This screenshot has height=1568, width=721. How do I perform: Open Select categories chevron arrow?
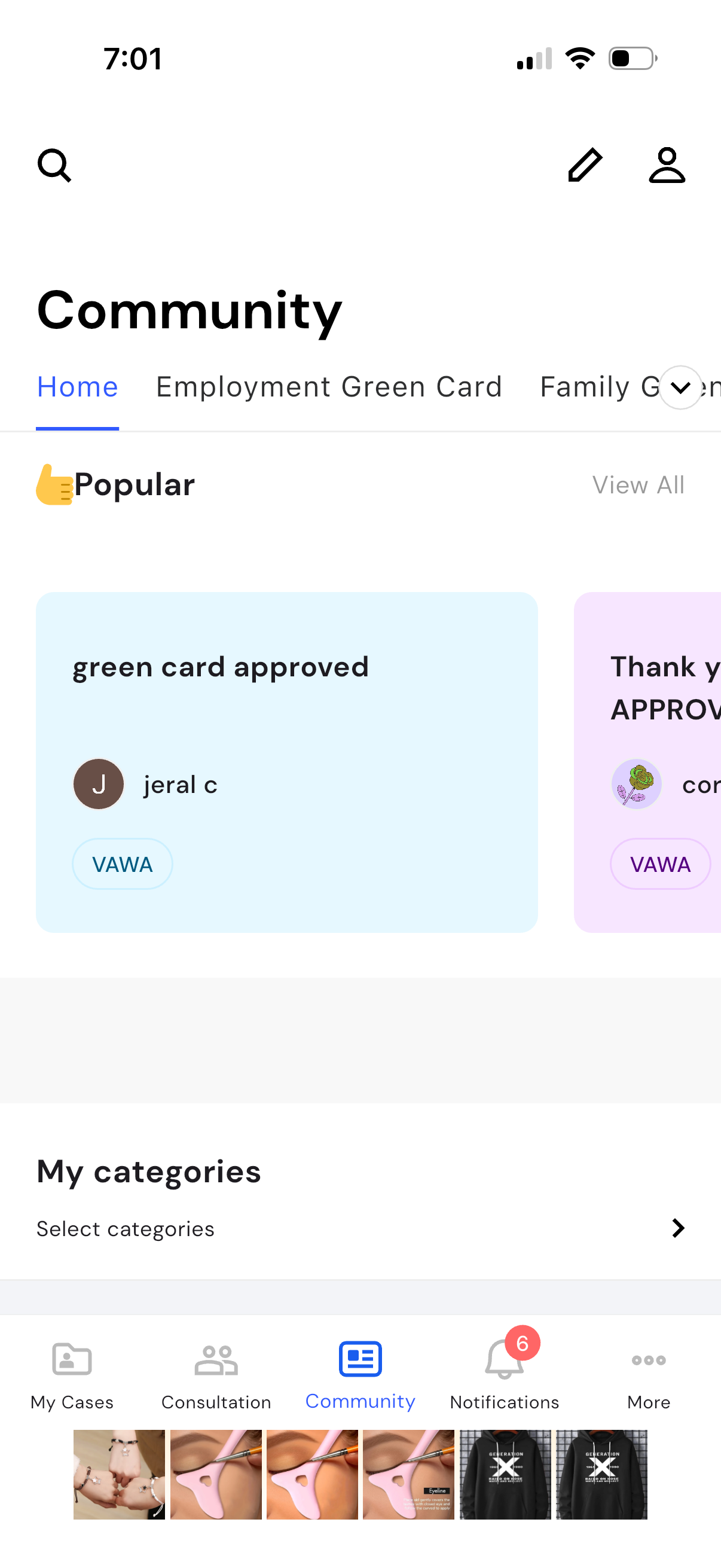click(678, 1228)
